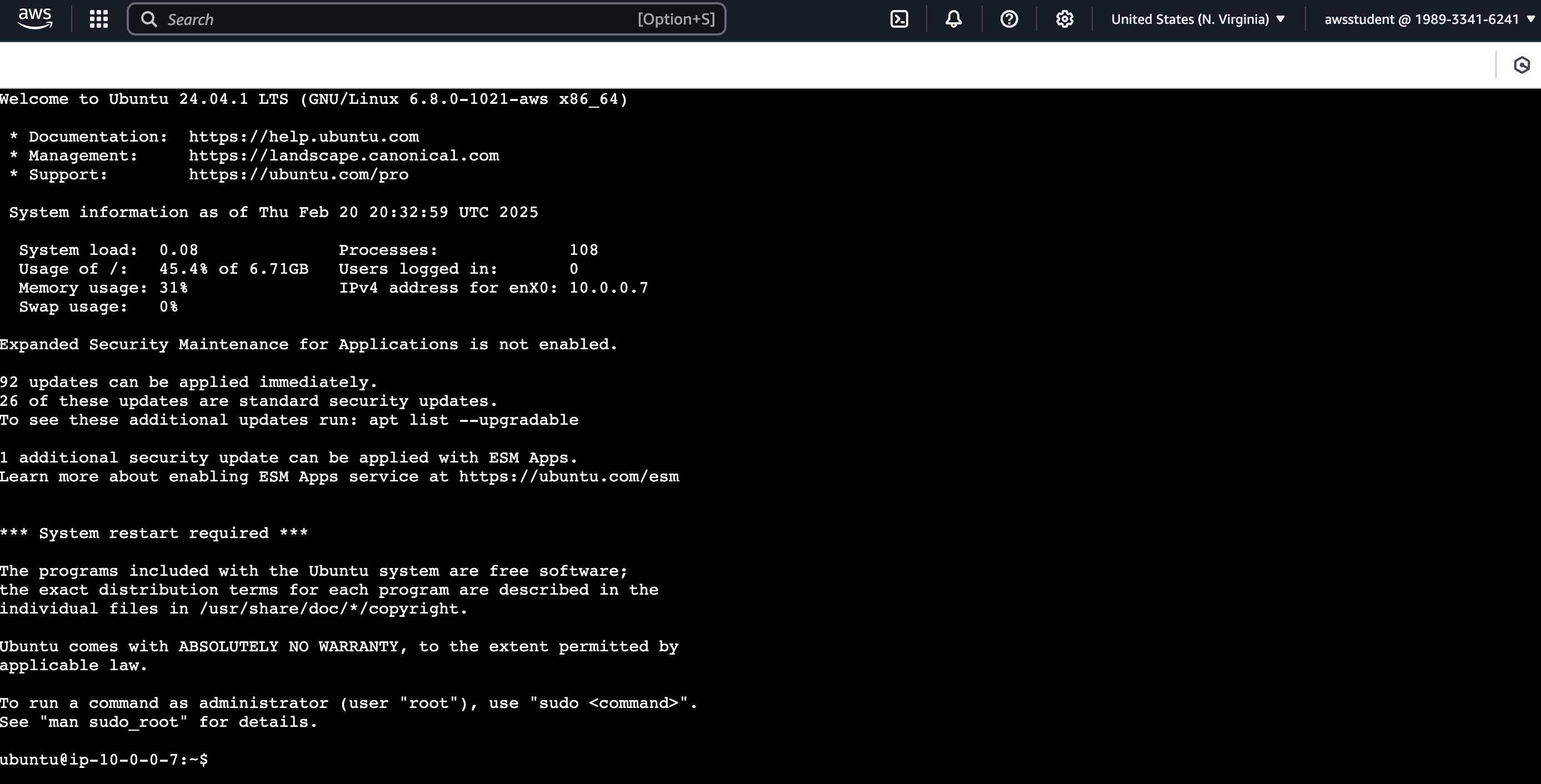1541x784 pixels.
Task: Click the System information timestamp line
Action: (273, 212)
